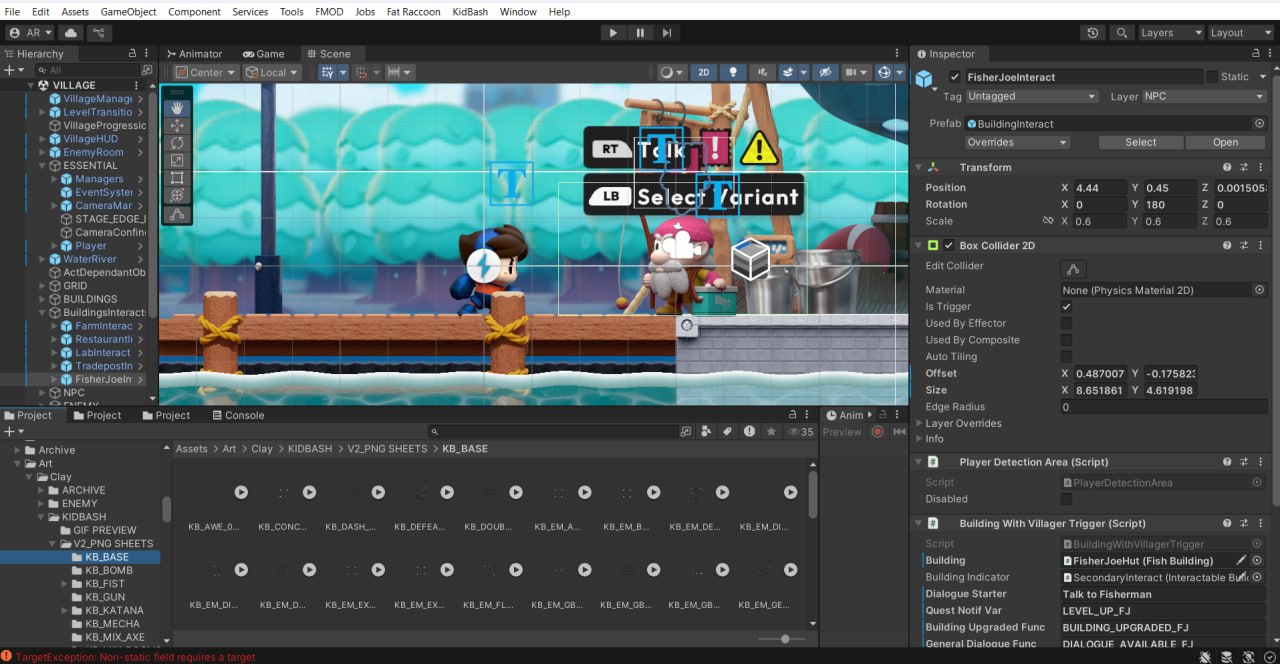Check Used By Composite
Screen dimensions: 1280x664
(1066, 340)
